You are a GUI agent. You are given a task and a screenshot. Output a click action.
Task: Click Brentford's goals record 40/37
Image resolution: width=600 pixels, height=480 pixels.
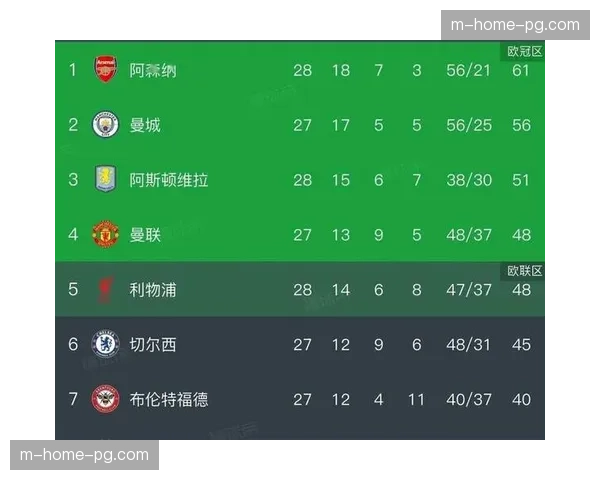(467, 399)
